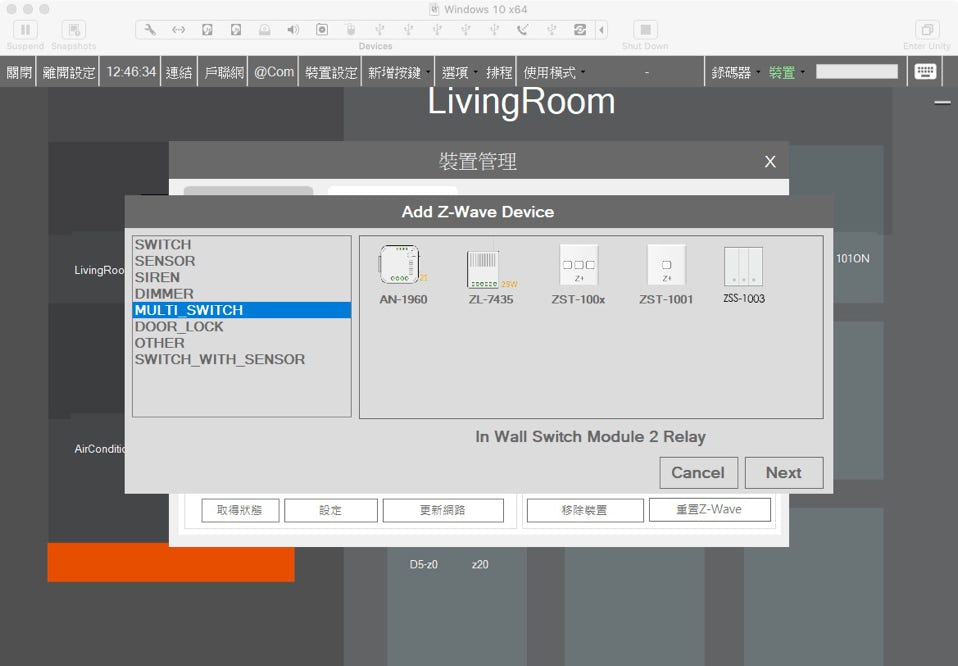
Task: Select OTHER in the device type list
Action: 242,343
